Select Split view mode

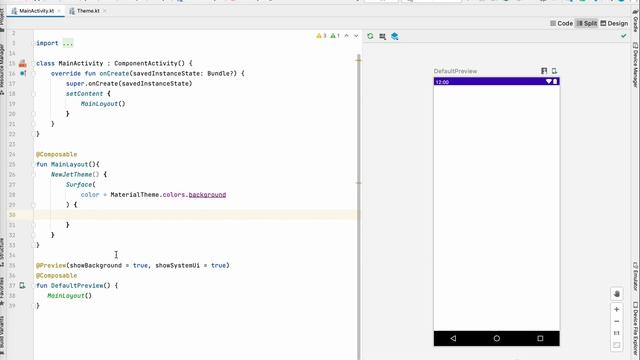pos(586,23)
